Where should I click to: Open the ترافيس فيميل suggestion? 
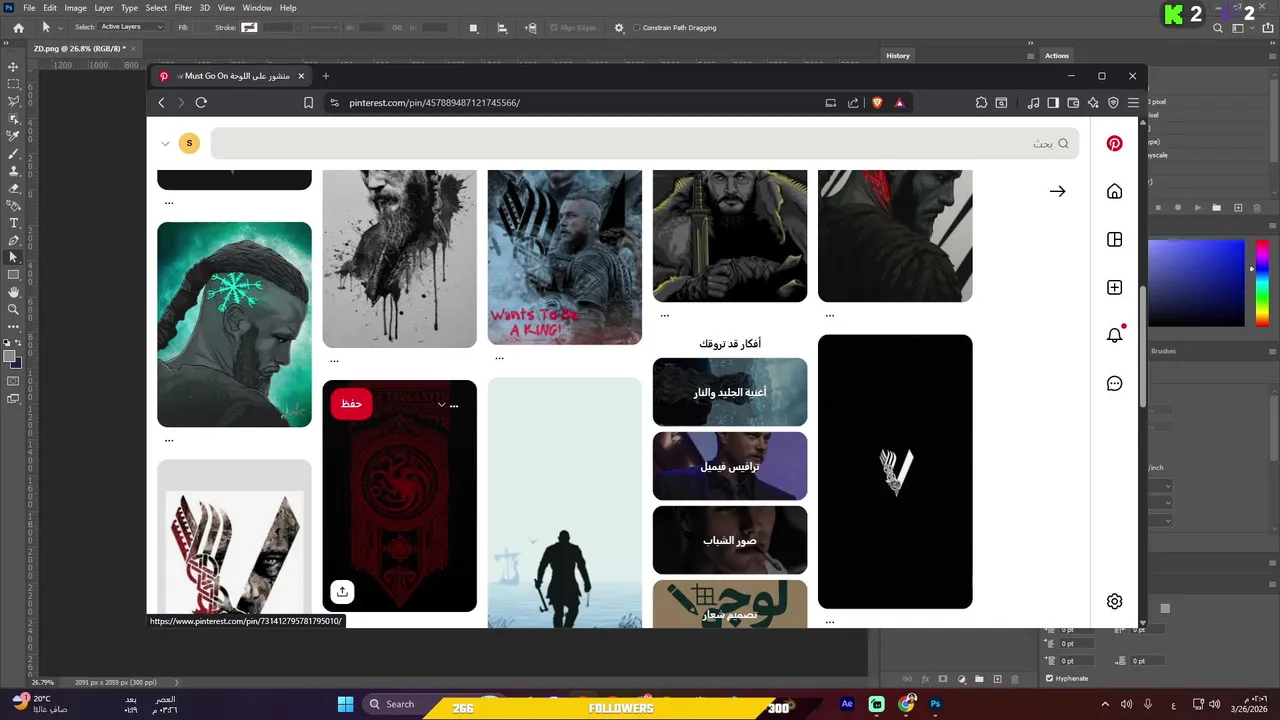pyautogui.click(x=730, y=466)
